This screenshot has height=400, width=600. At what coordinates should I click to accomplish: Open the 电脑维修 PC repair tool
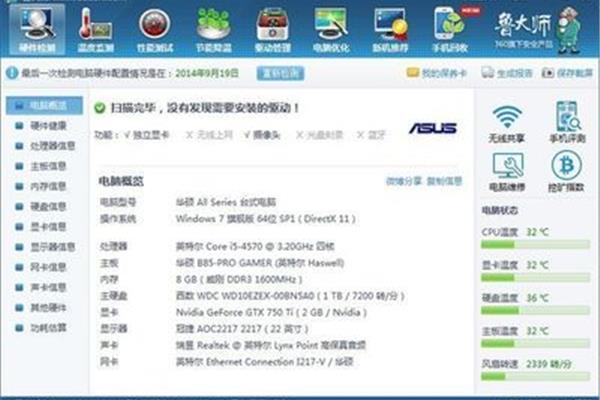(x=507, y=172)
